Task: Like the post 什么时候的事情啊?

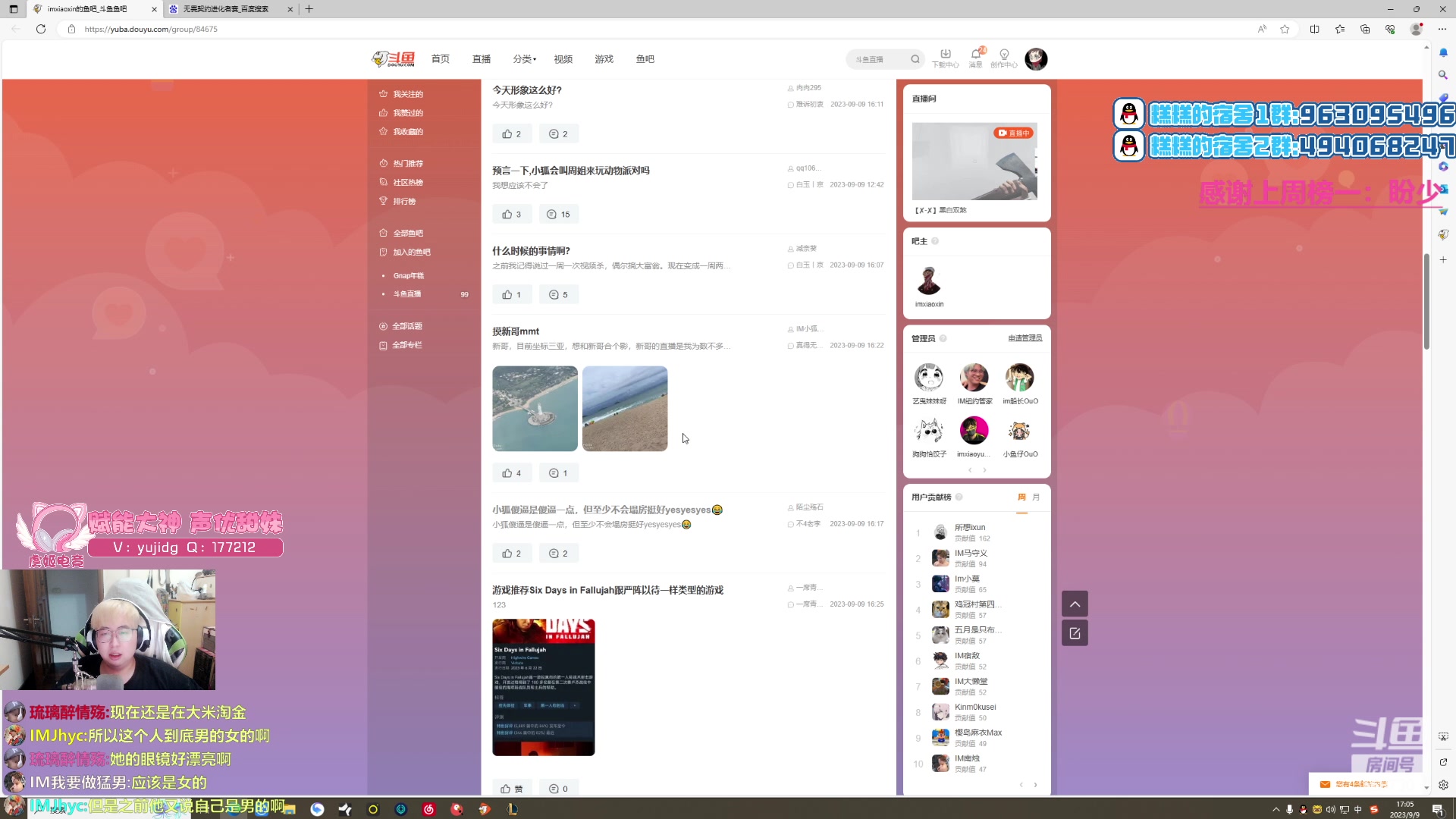Action: pyautogui.click(x=512, y=294)
